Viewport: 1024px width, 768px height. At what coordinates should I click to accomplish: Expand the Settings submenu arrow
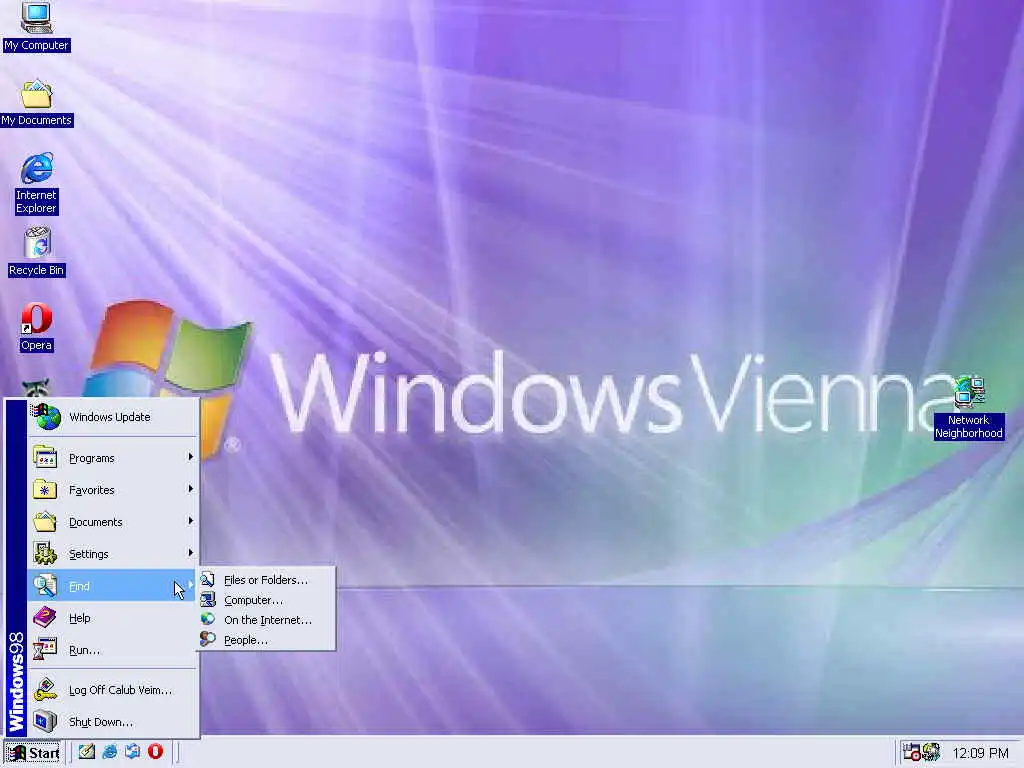point(190,553)
